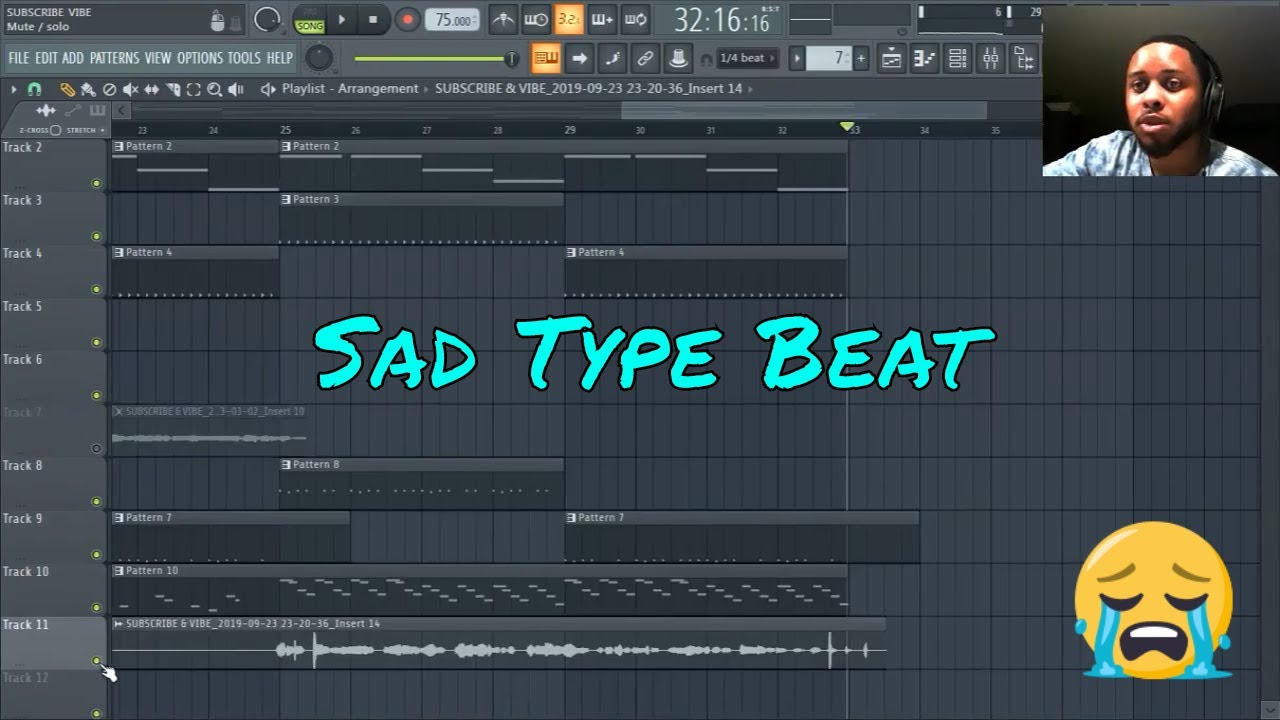This screenshot has width=1280, height=720.
Task: Click the countdown before recording icon
Action: coord(569,19)
